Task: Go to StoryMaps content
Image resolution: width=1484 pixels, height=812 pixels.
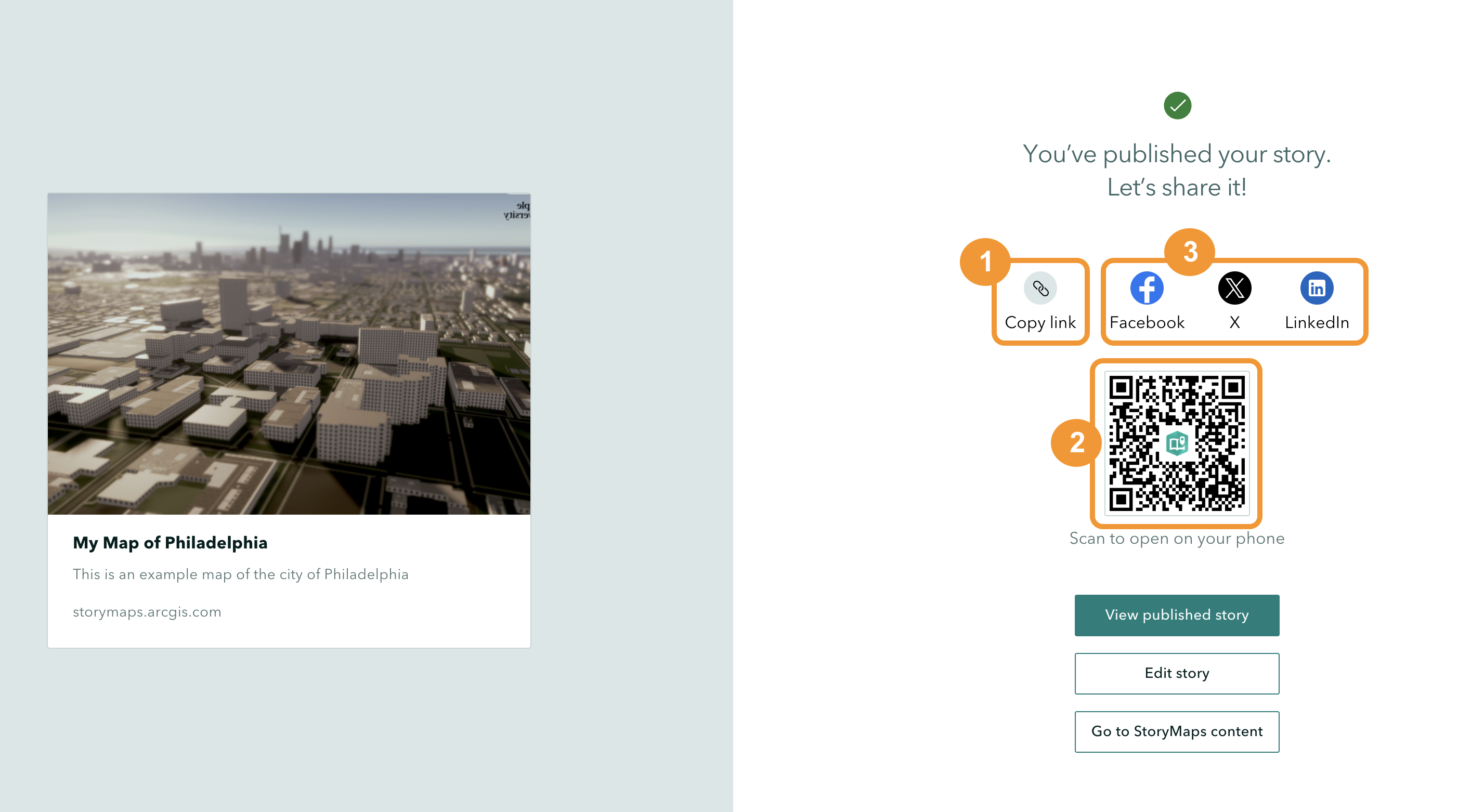Action: click(x=1176, y=731)
